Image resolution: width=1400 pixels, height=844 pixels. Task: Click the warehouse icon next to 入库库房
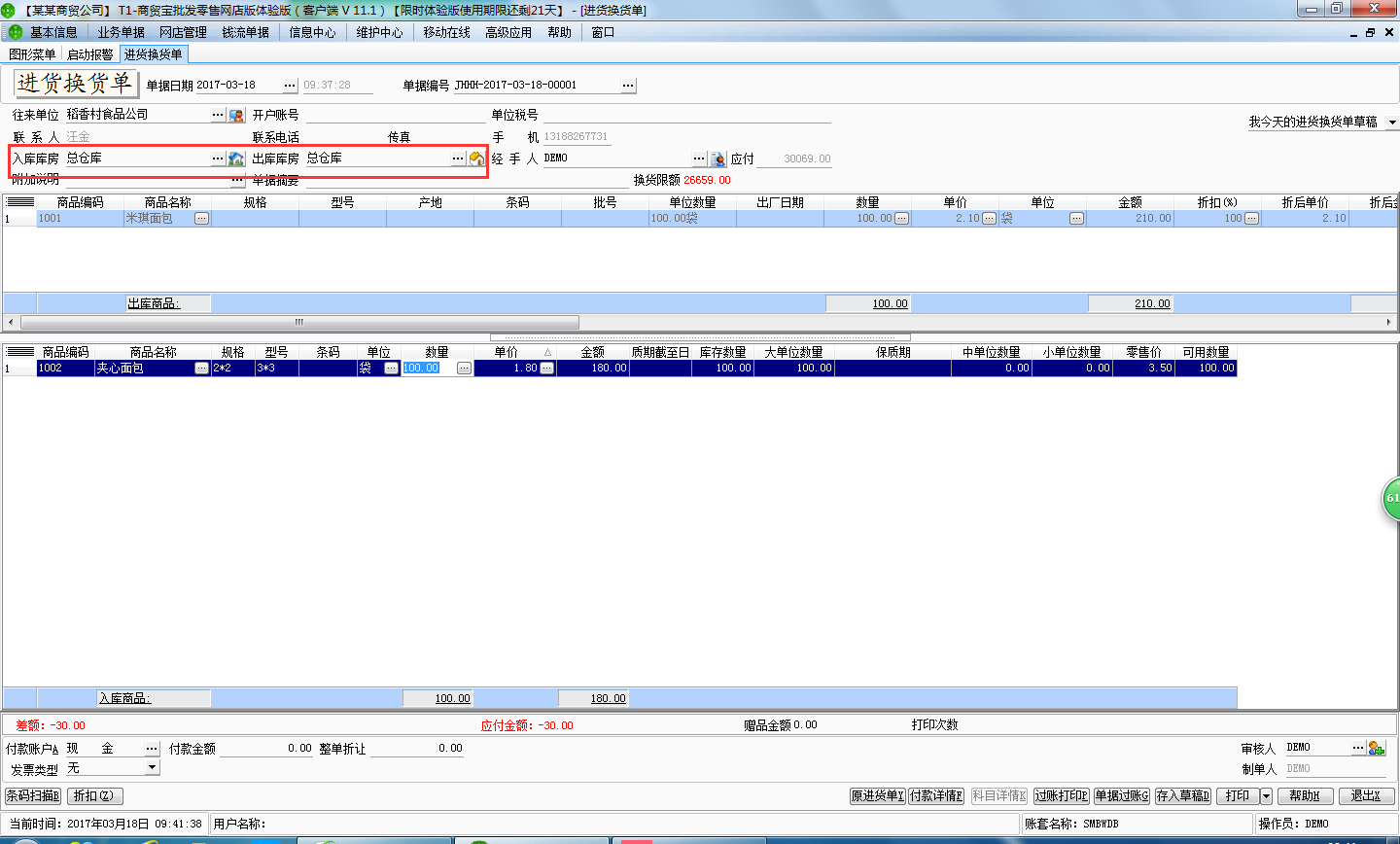(236, 158)
